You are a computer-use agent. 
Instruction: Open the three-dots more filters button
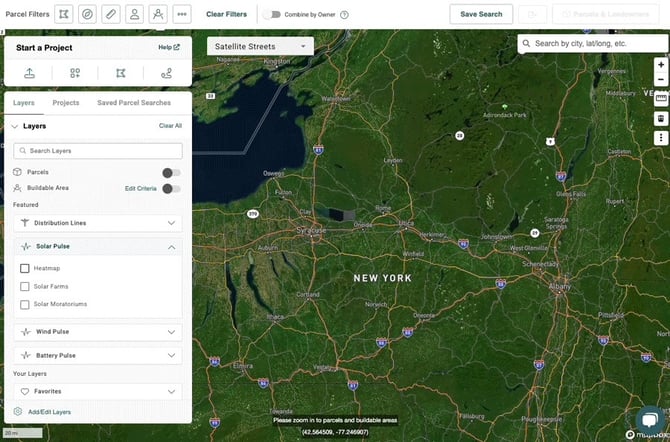point(181,14)
